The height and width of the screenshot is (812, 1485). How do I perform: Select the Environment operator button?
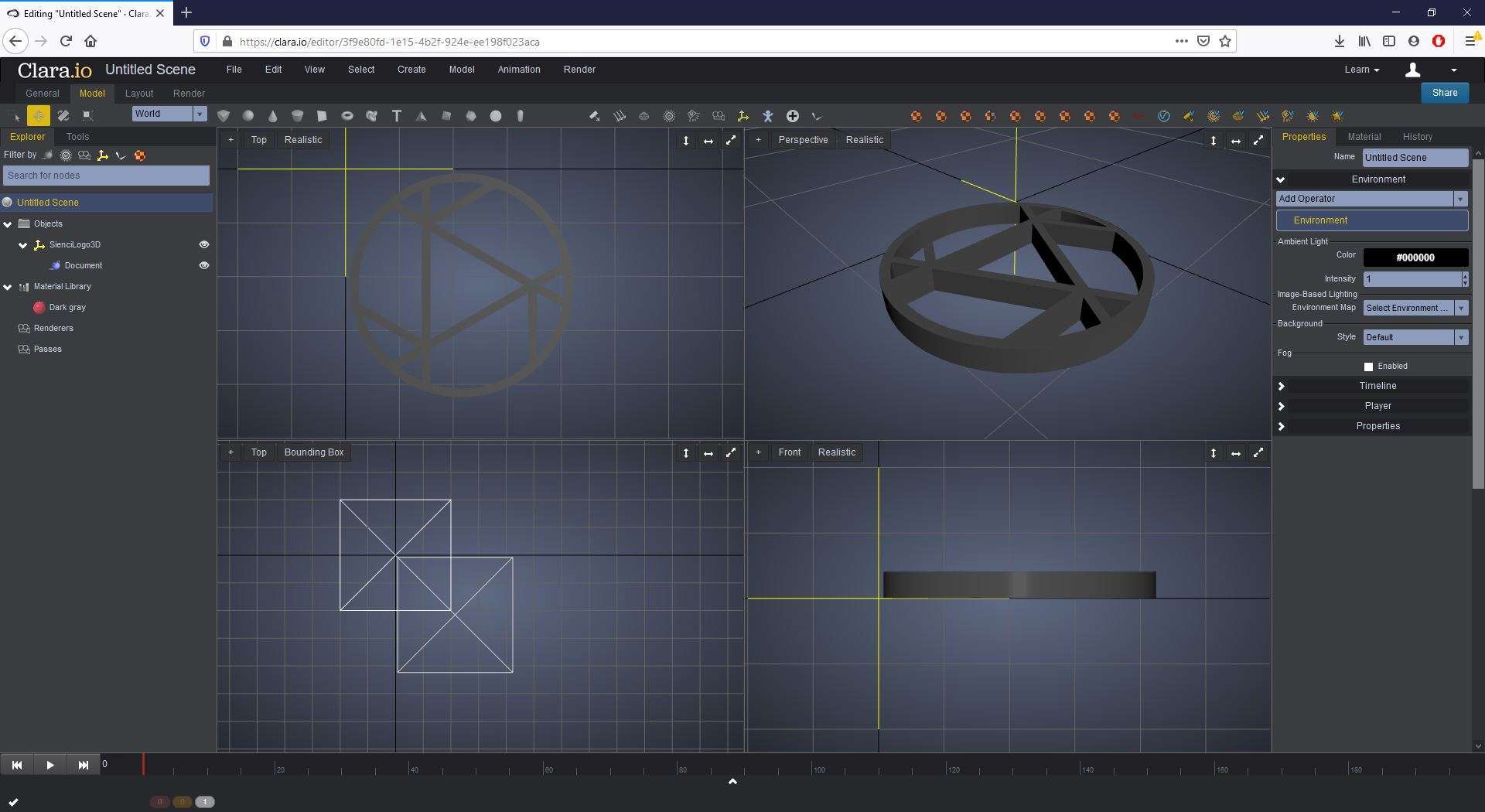1371,220
